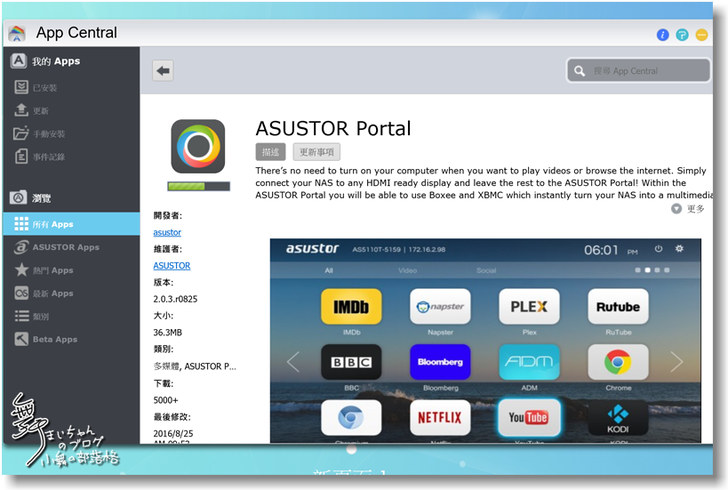The width and height of the screenshot is (728, 490).
Task: Click Netflix icon in screenshot preview
Action: tap(440, 418)
